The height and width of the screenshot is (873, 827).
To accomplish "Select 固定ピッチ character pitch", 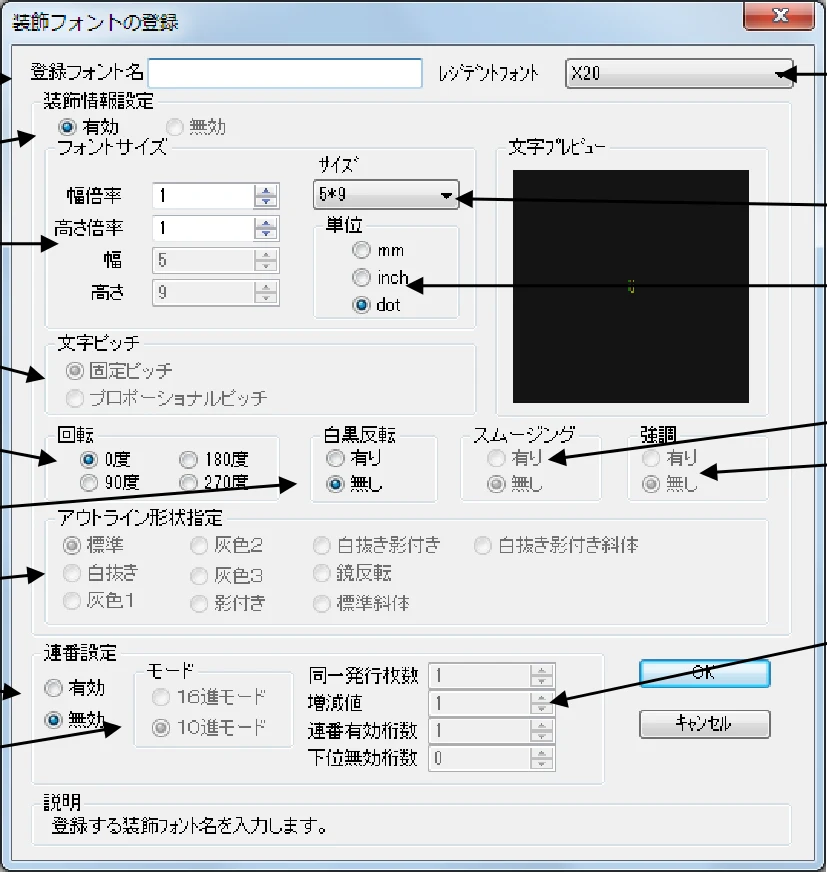I will click(x=74, y=370).
